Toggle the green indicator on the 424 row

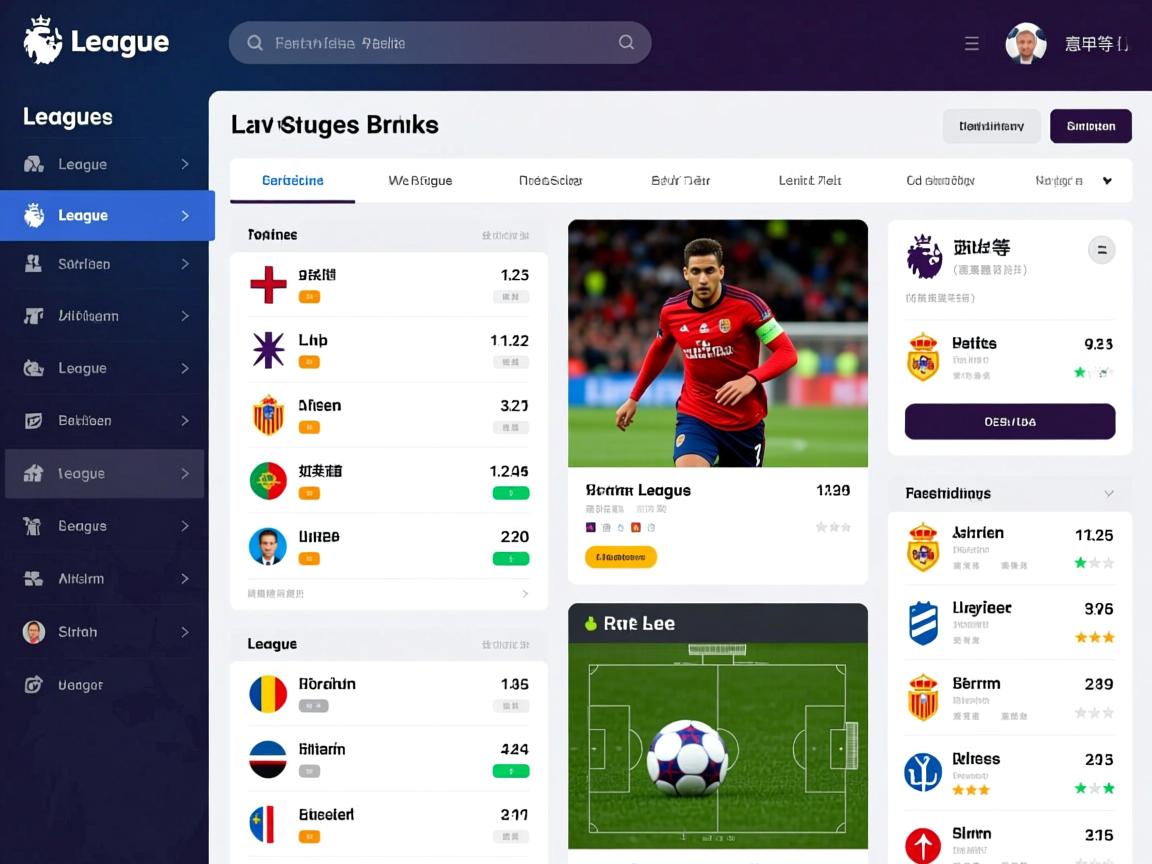pos(511,771)
